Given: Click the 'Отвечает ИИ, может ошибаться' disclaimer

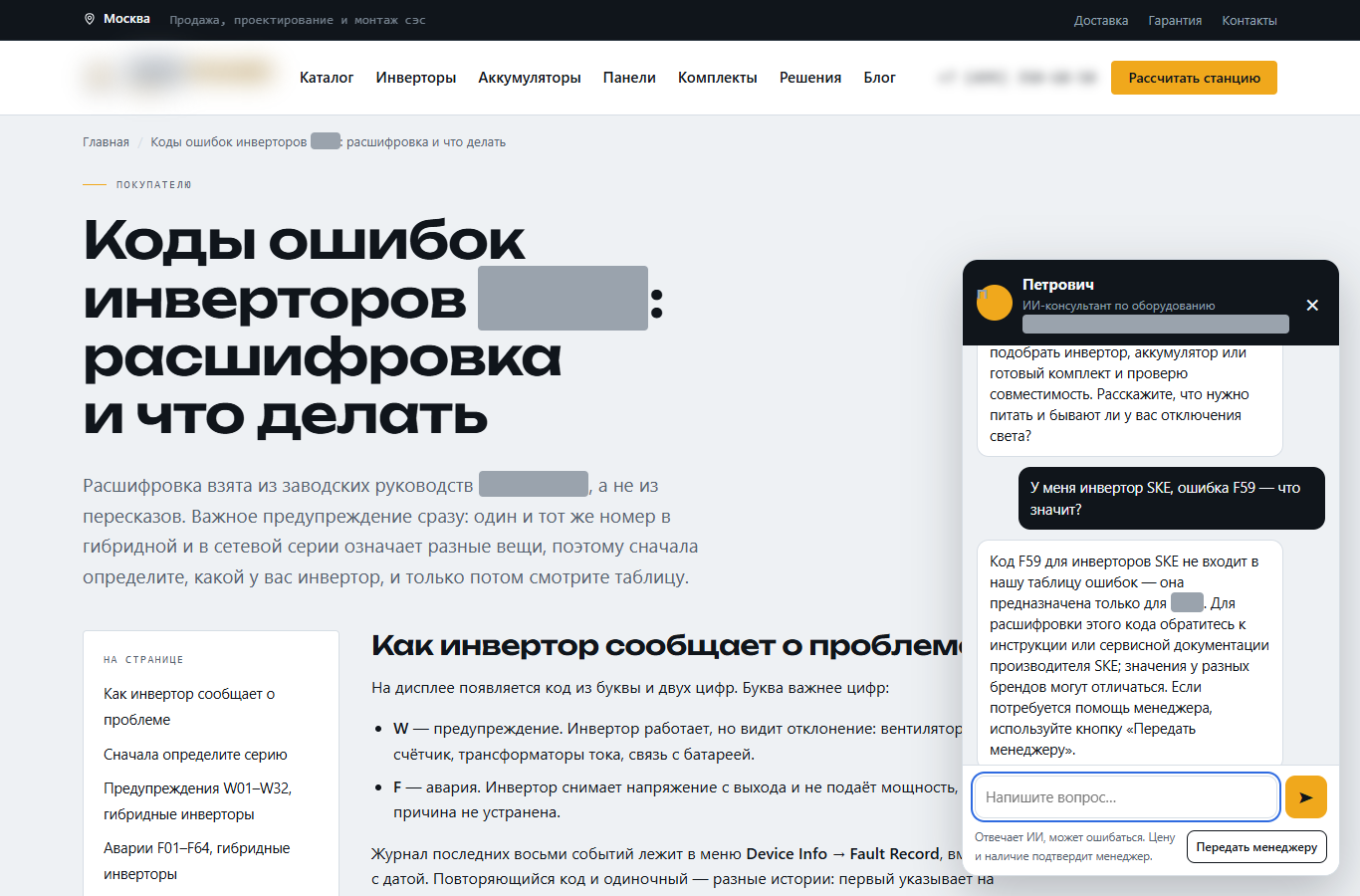Looking at the screenshot, I should tap(1074, 846).
